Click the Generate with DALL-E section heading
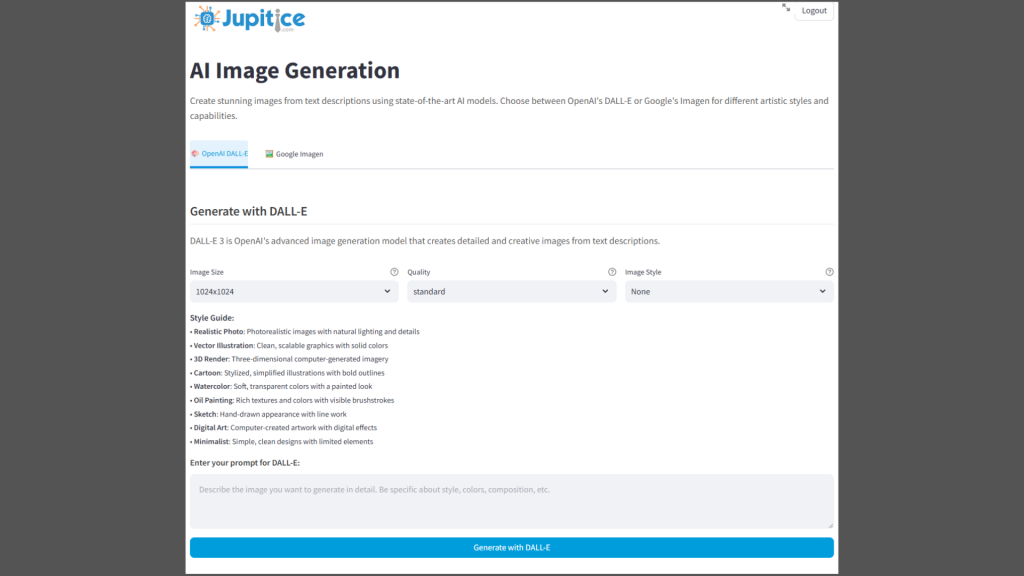The width and height of the screenshot is (1024, 576). (248, 211)
